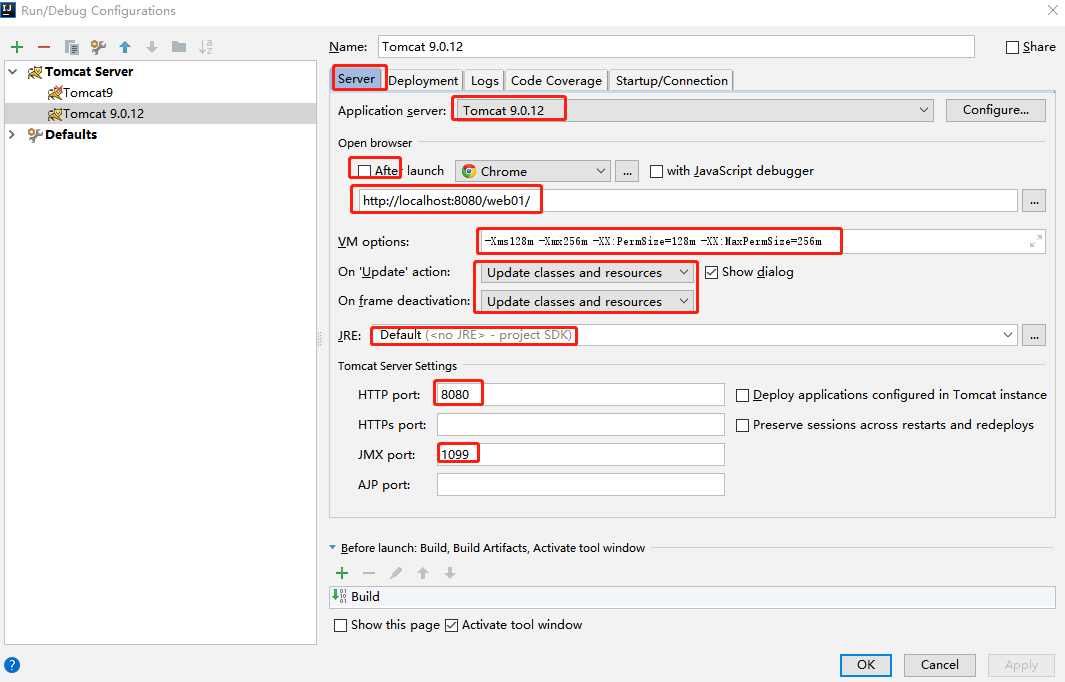Open Chrome browser dropdown

pos(532,171)
